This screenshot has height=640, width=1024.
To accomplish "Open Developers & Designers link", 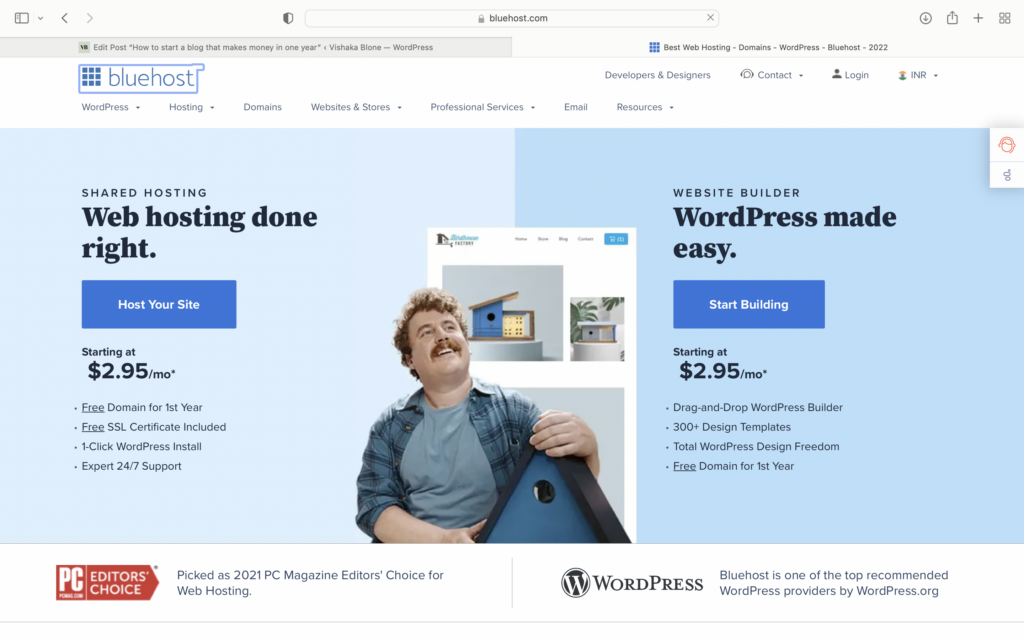I will [x=657, y=75].
